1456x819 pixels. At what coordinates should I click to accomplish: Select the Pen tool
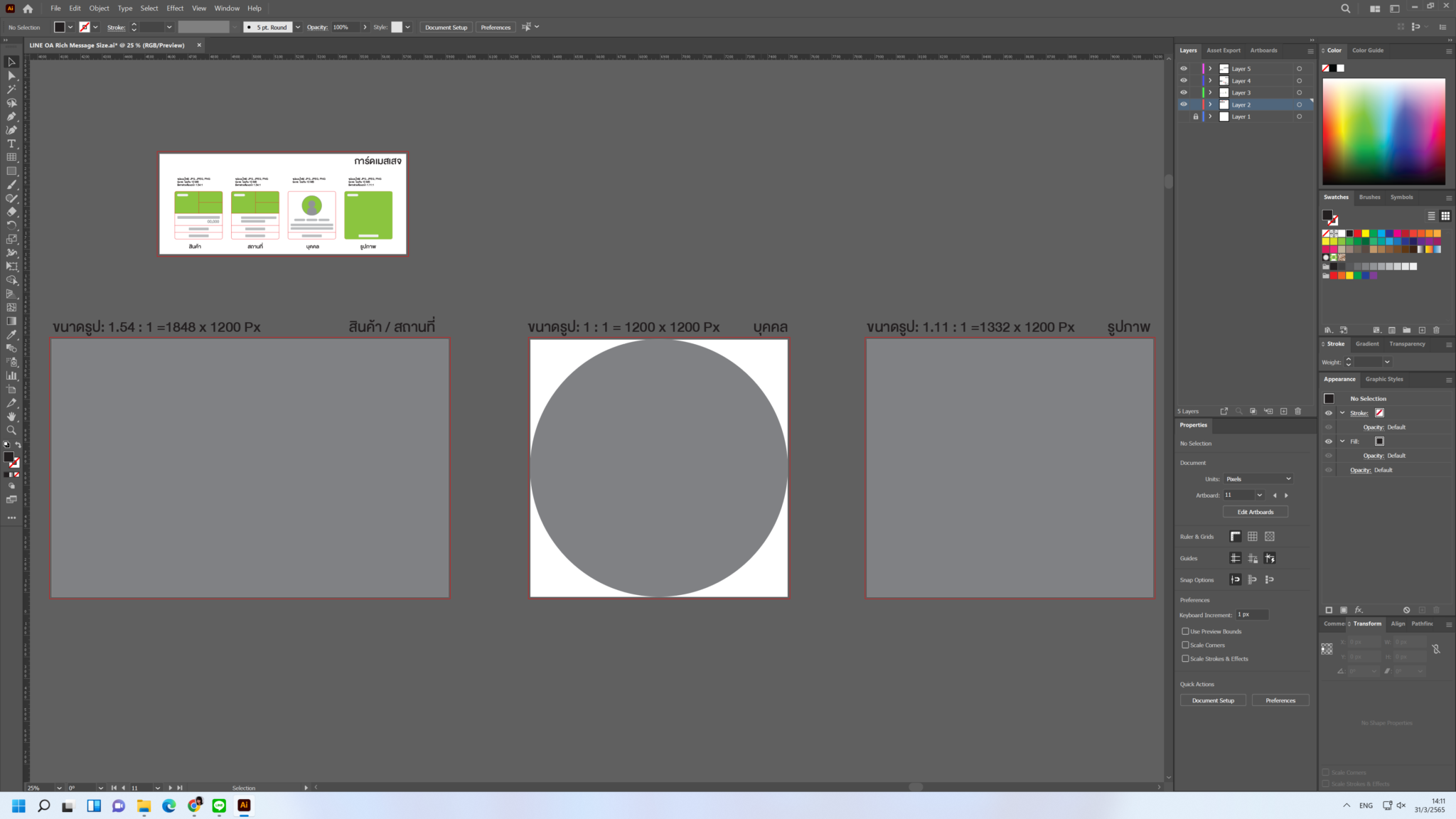pos(11,116)
